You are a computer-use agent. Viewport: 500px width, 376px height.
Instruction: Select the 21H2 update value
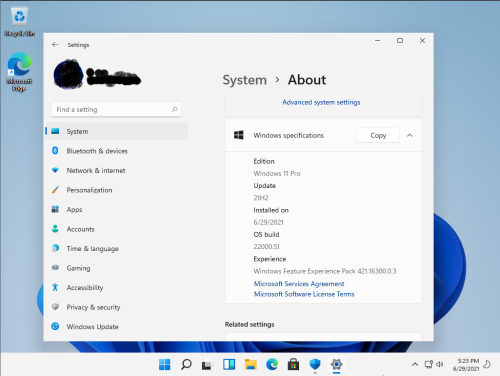tap(261, 198)
